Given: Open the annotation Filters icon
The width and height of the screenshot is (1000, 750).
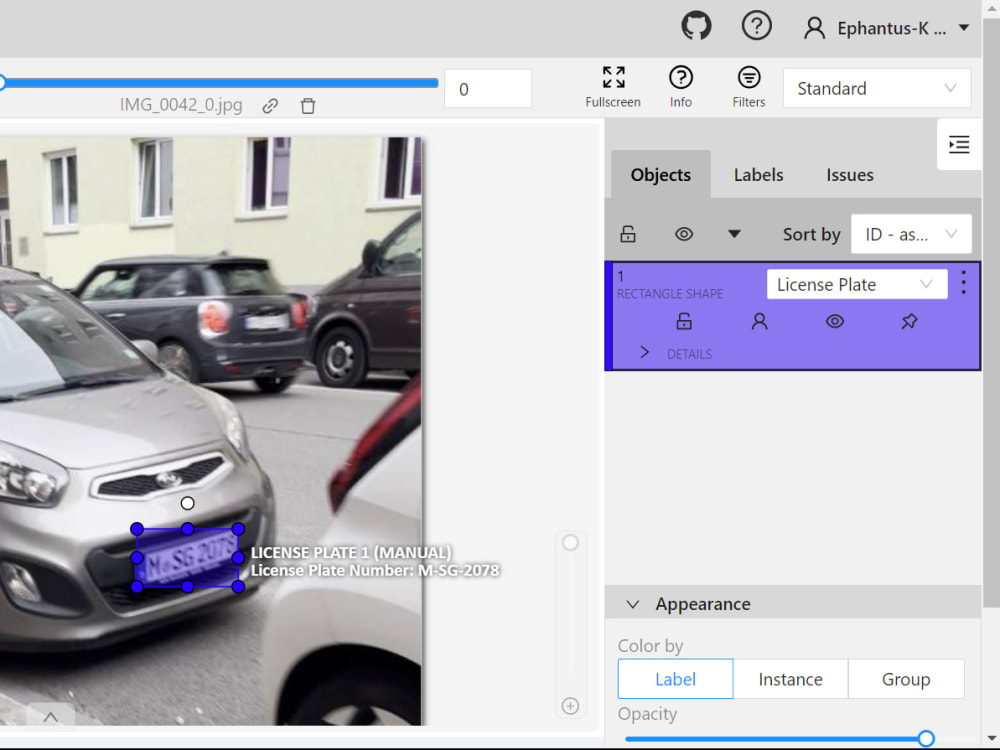Looking at the screenshot, I should [748, 80].
